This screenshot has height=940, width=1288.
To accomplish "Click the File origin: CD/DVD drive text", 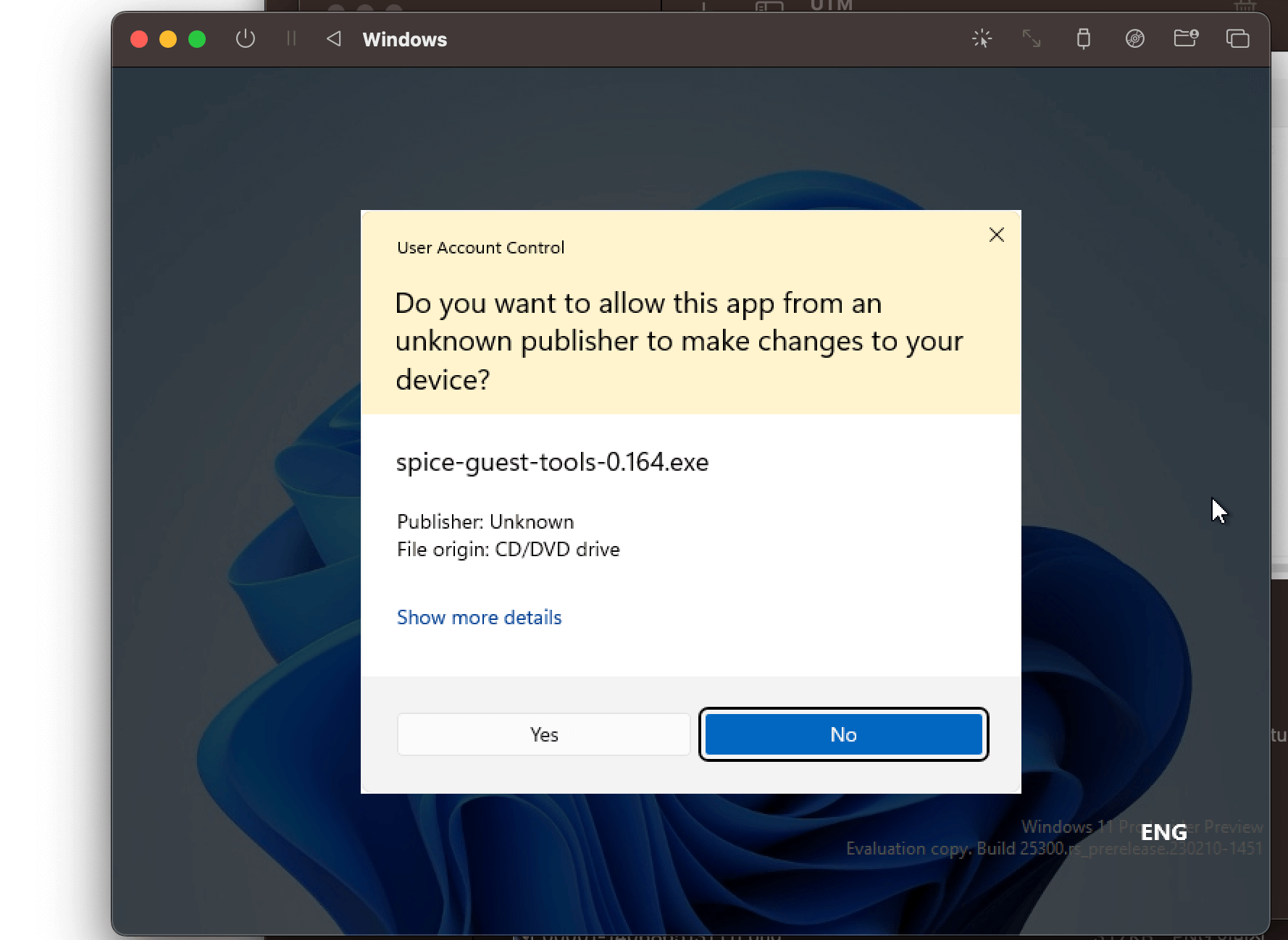I will click(x=509, y=549).
